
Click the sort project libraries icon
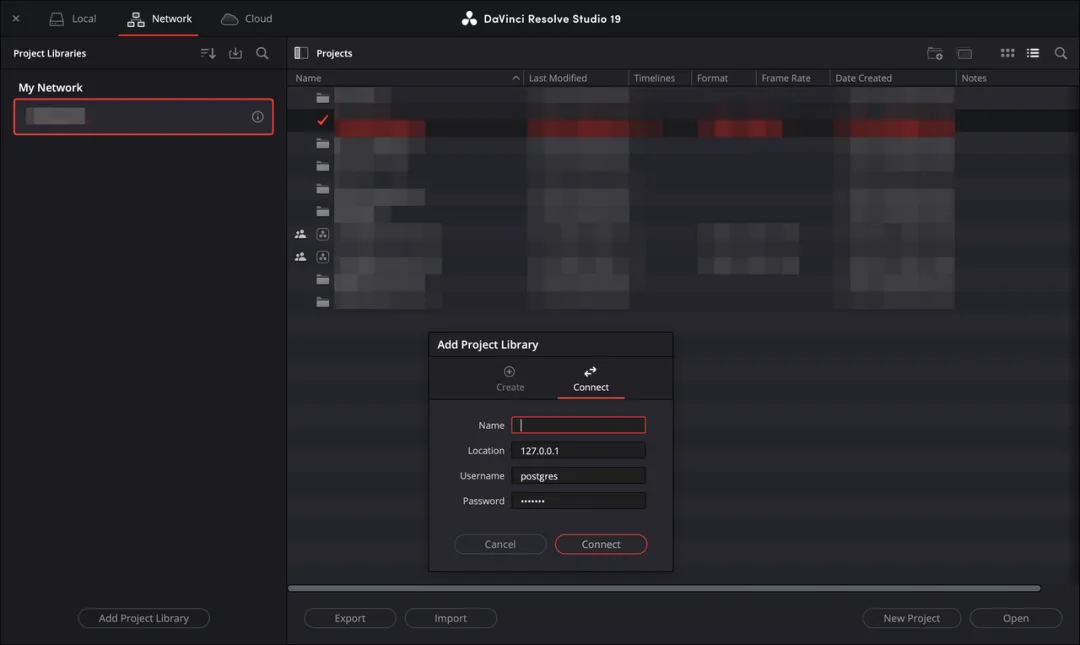208,53
